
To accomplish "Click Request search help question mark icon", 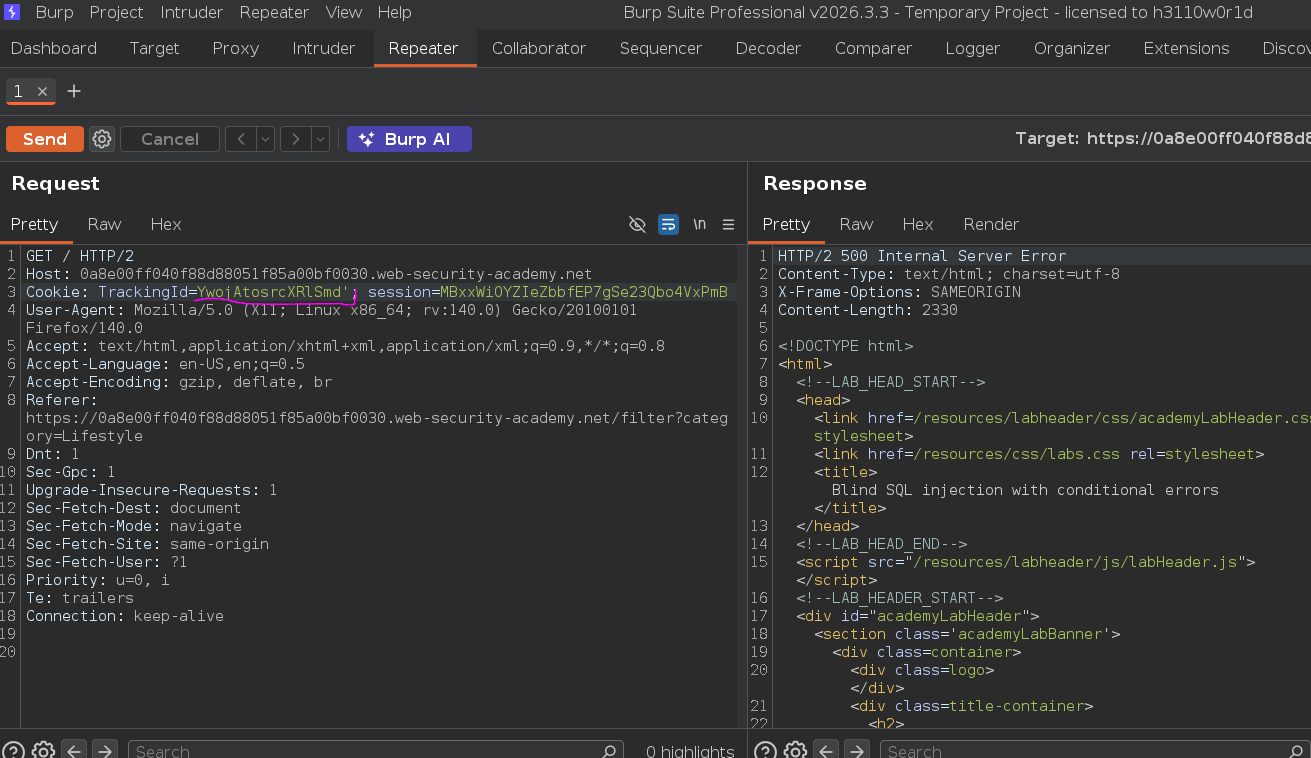I will (13, 750).
